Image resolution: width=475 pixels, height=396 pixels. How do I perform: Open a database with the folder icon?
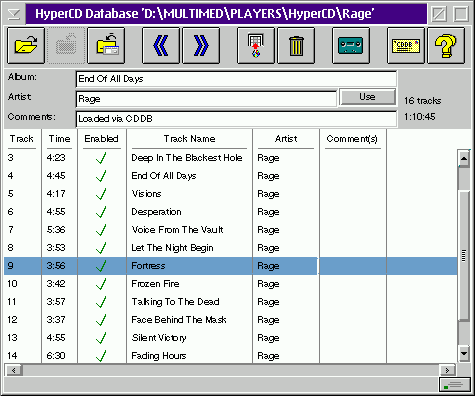26,46
